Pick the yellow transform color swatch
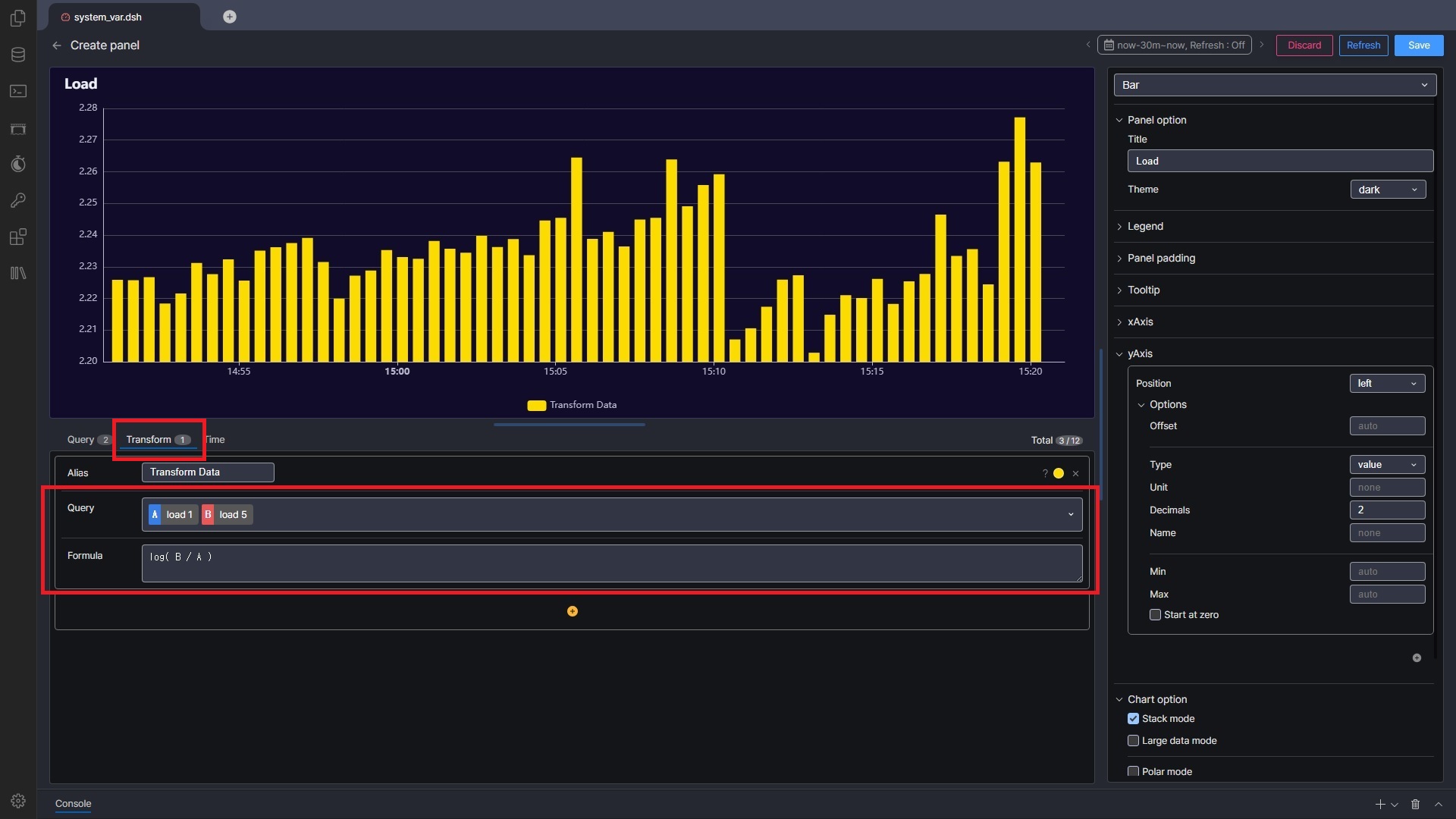 click(1059, 473)
